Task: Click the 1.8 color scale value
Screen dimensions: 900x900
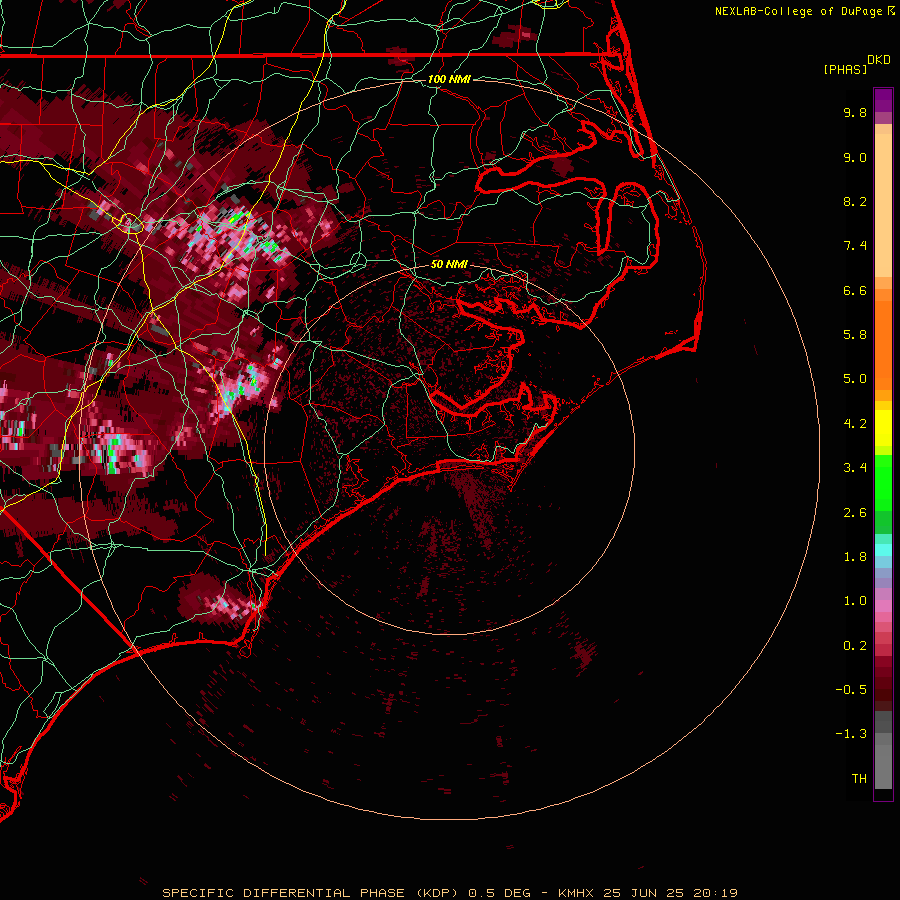Action: click(855, 557)
